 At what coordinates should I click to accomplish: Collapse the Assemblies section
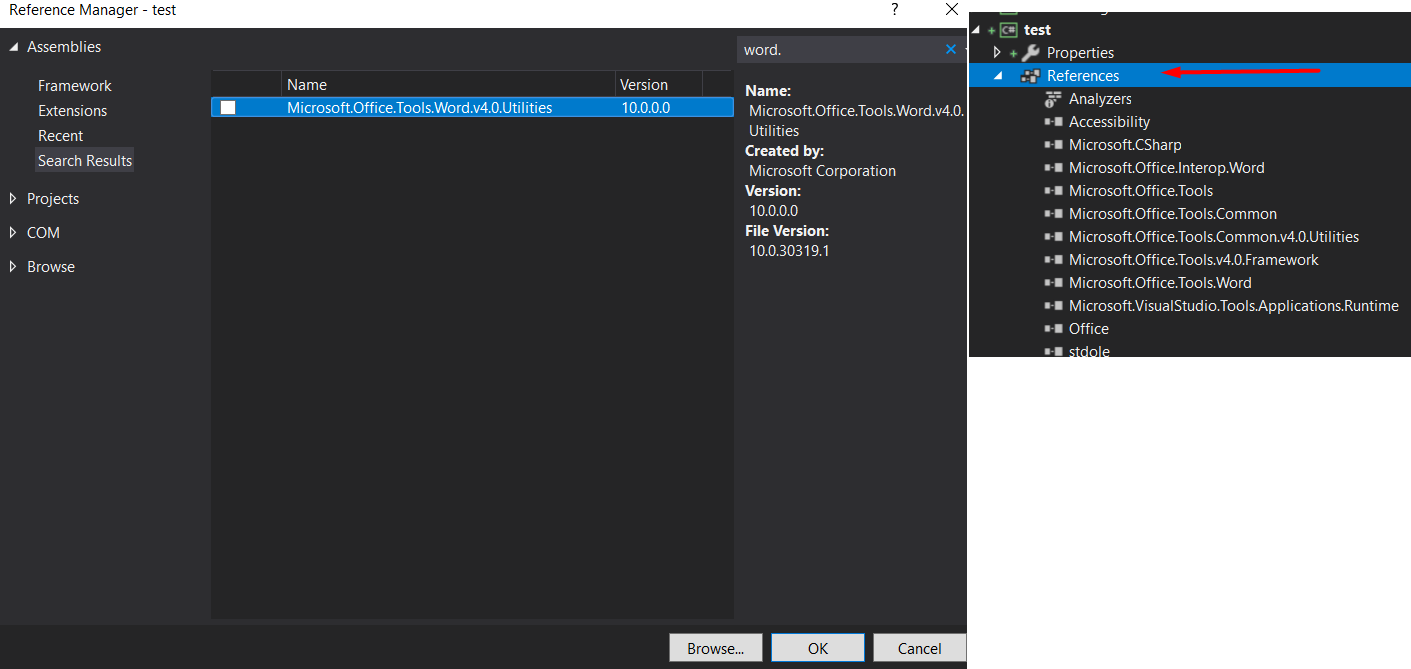14,47
